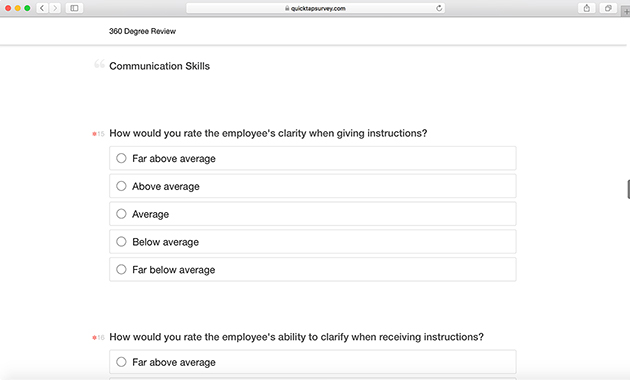Viewport: 630px width, 380px height.
Task: Click the Safari forward arrow
Action: 55,8
